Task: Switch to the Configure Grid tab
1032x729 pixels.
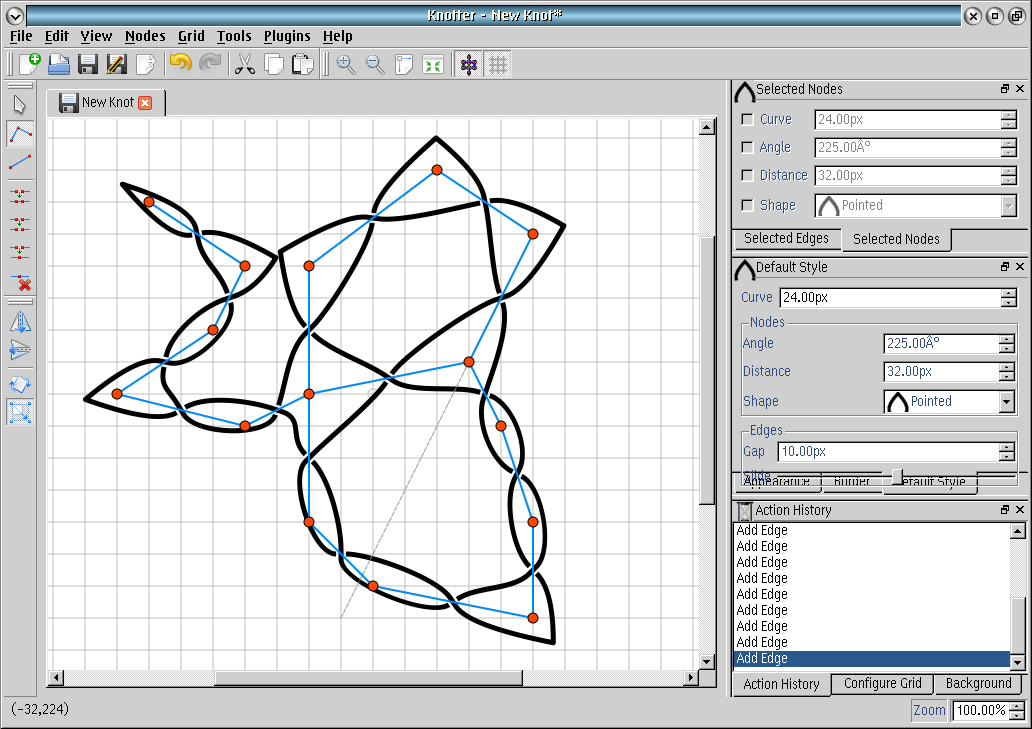Action: click(x=882, y=684)
